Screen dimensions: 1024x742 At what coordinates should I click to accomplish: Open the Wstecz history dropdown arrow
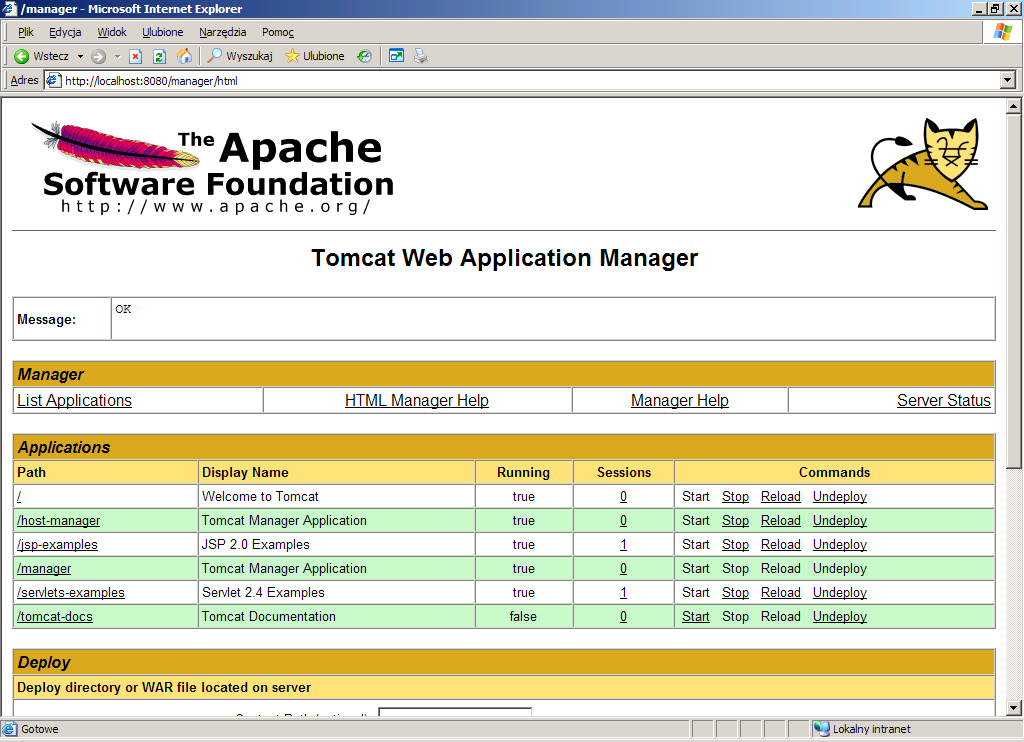click(x=80, y=56)
